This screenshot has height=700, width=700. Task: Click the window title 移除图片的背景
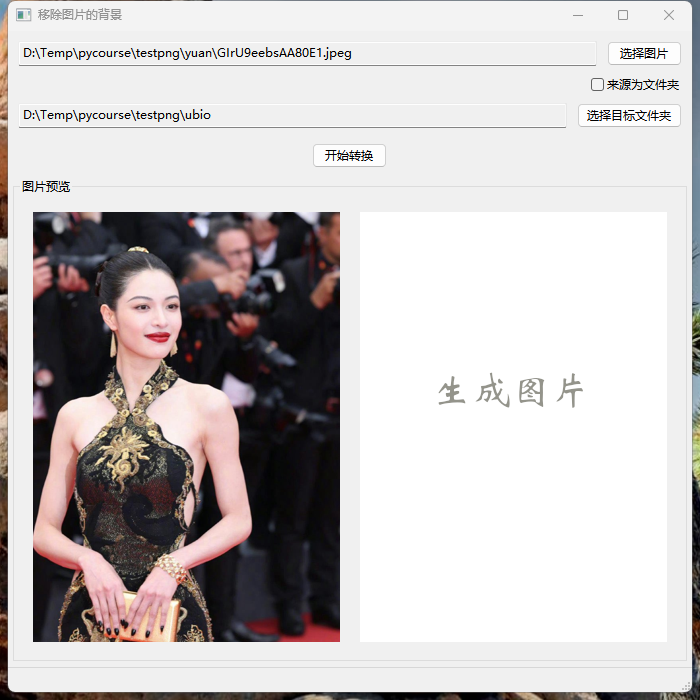80,15
